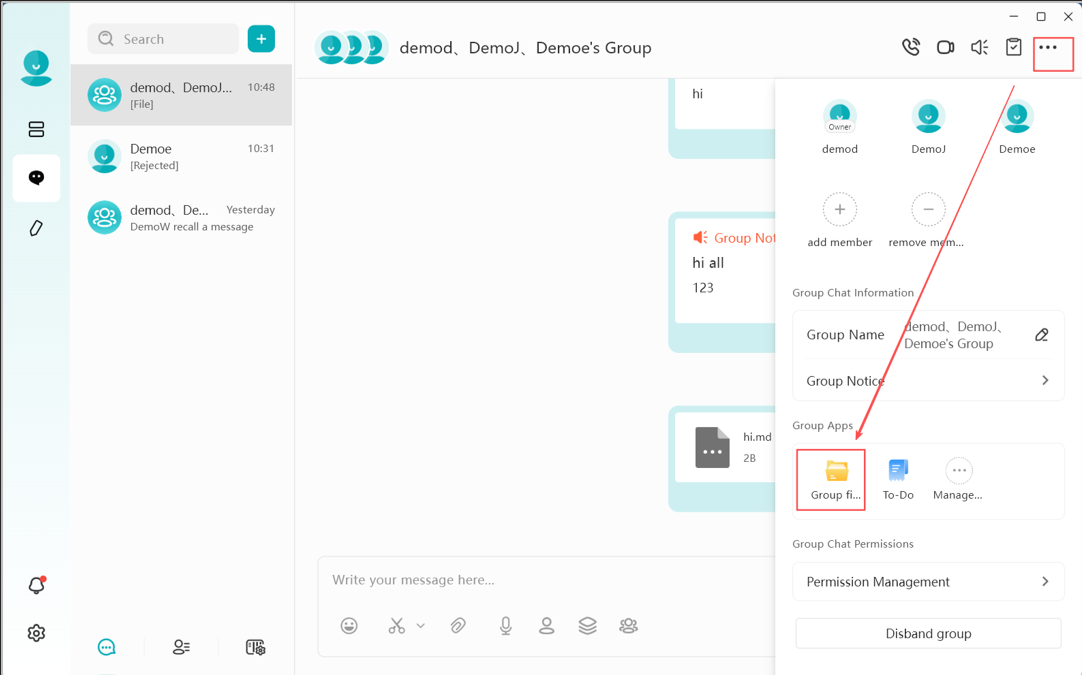1082x675 pixels.
Task: Open the chat with DemoW recall message
Action: coord(181,218)
